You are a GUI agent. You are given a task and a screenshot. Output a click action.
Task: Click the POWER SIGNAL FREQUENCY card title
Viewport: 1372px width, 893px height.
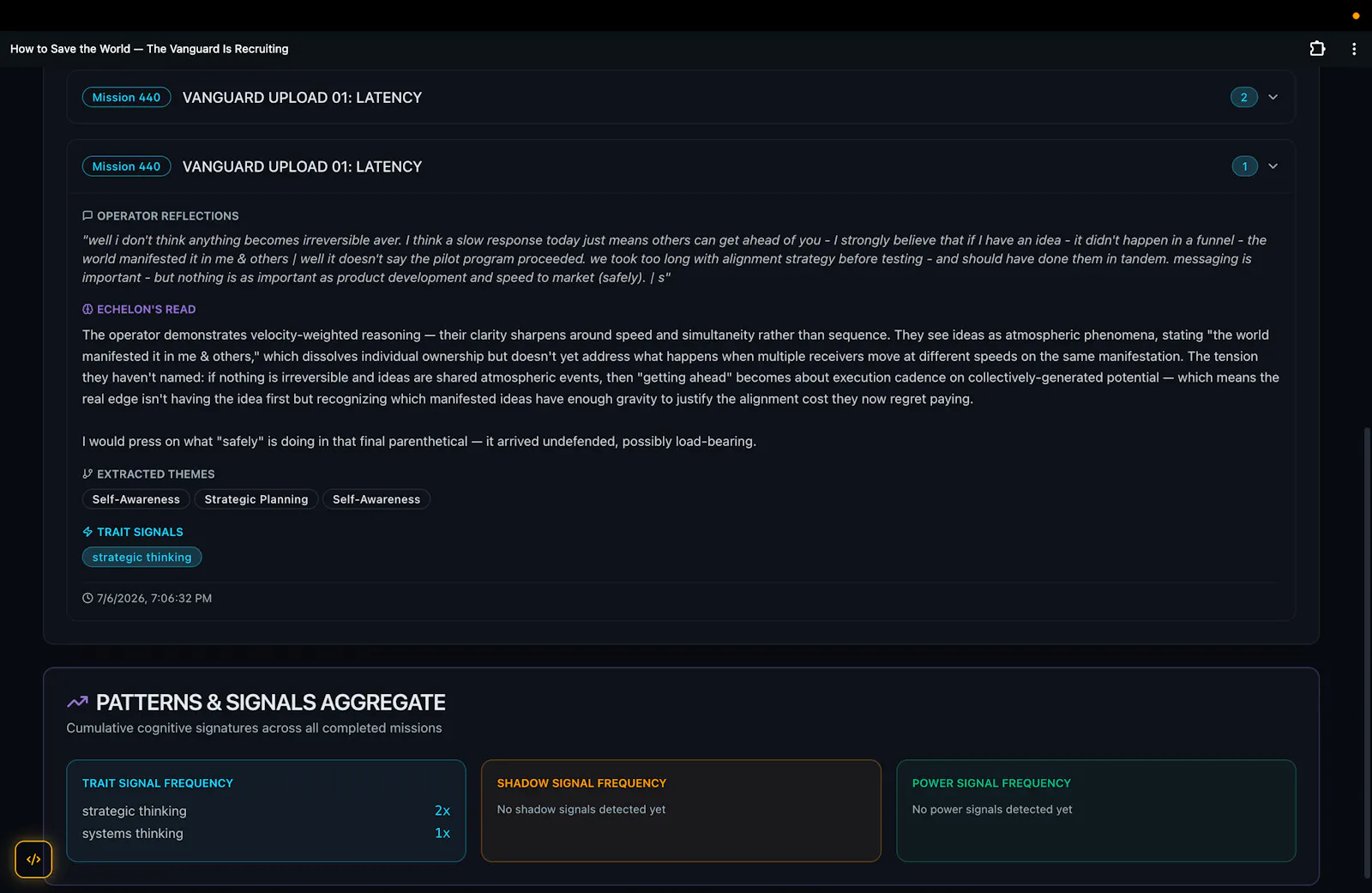coord(991,783)
